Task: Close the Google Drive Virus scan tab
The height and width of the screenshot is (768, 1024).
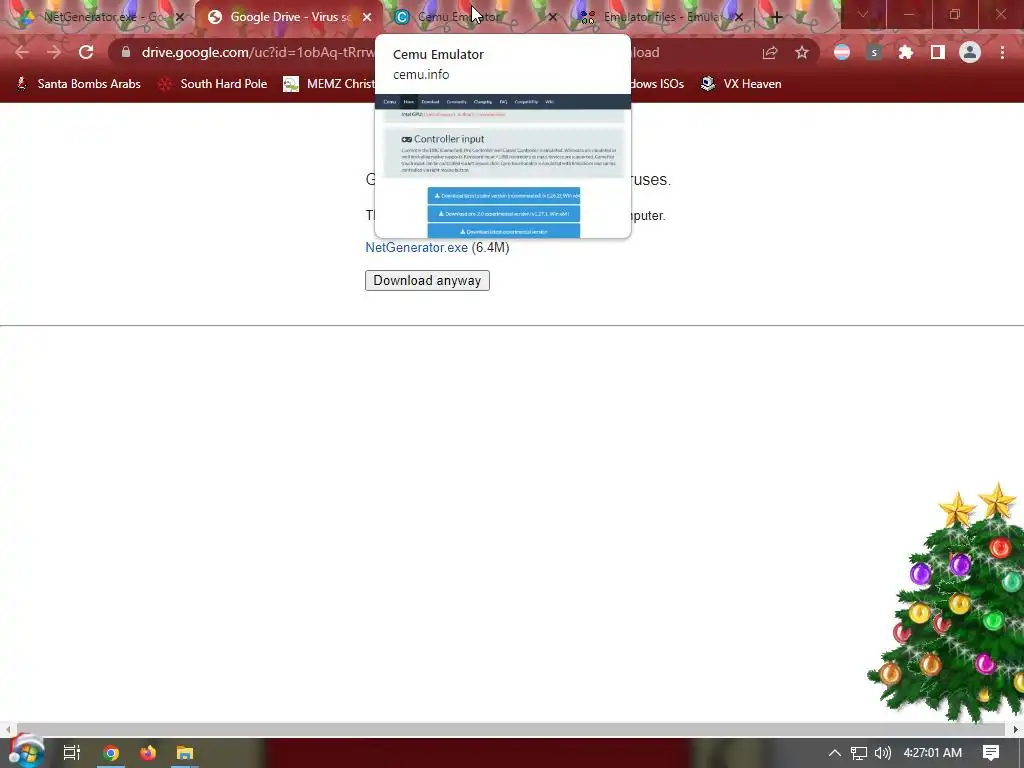Action: pyautogui.click(x=367, y=18)
